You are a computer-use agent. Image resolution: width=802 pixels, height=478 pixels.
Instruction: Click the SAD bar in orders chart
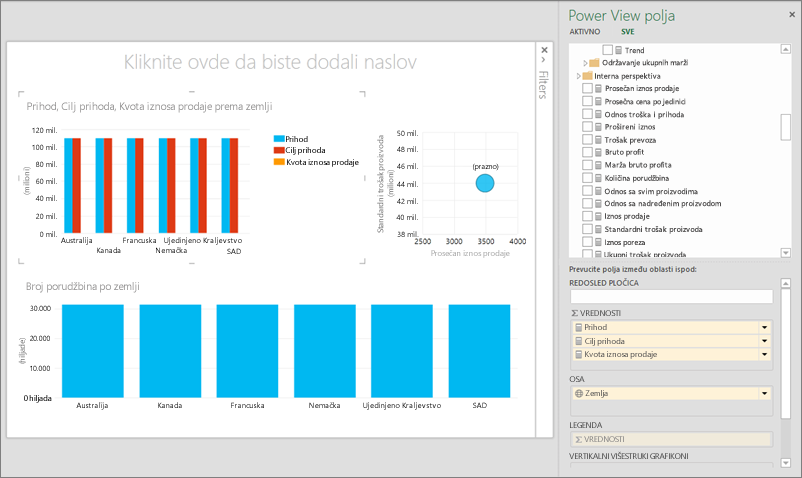479,351
